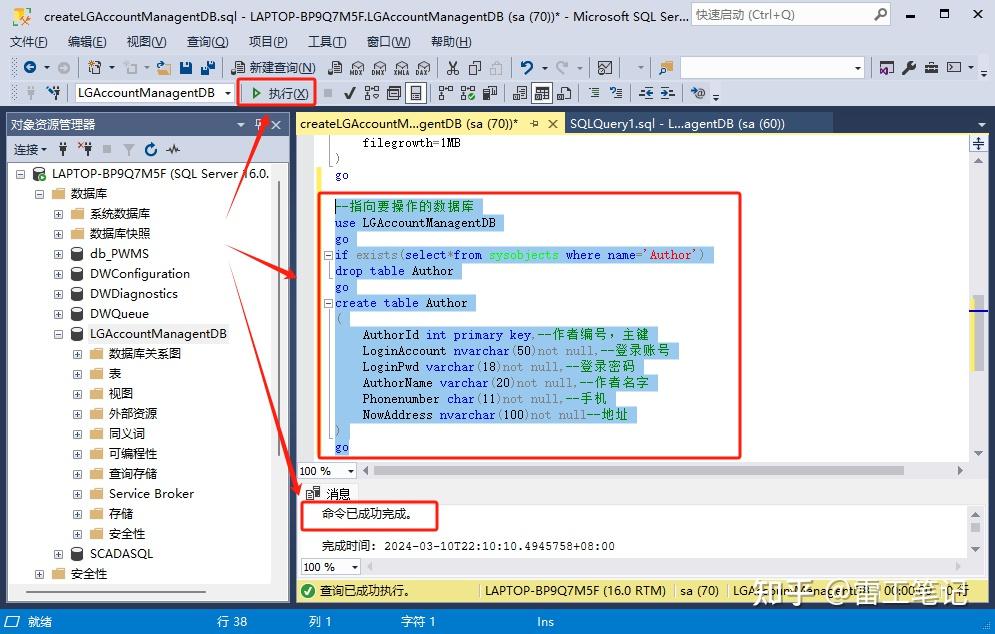
Task: Open the Toolbox icon
Action: point(931,67)
